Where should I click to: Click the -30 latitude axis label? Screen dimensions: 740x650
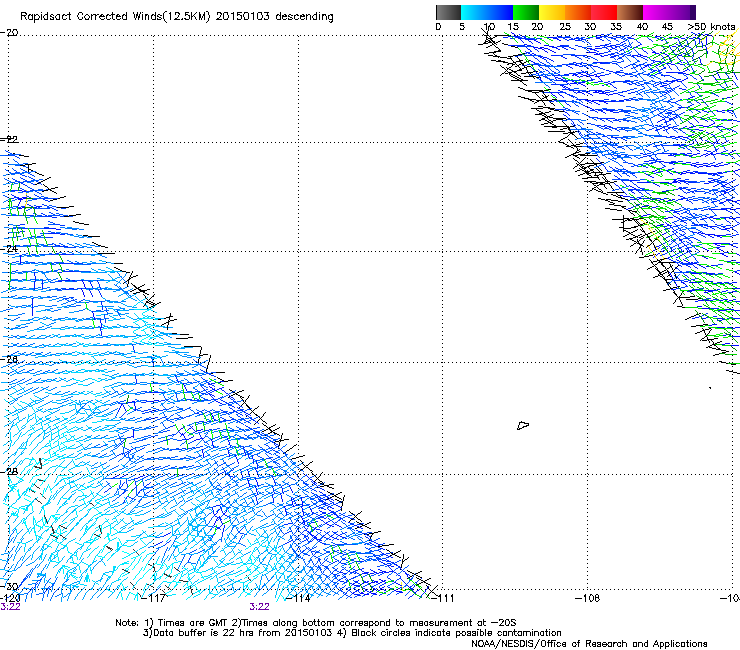(x=9, y=586)
